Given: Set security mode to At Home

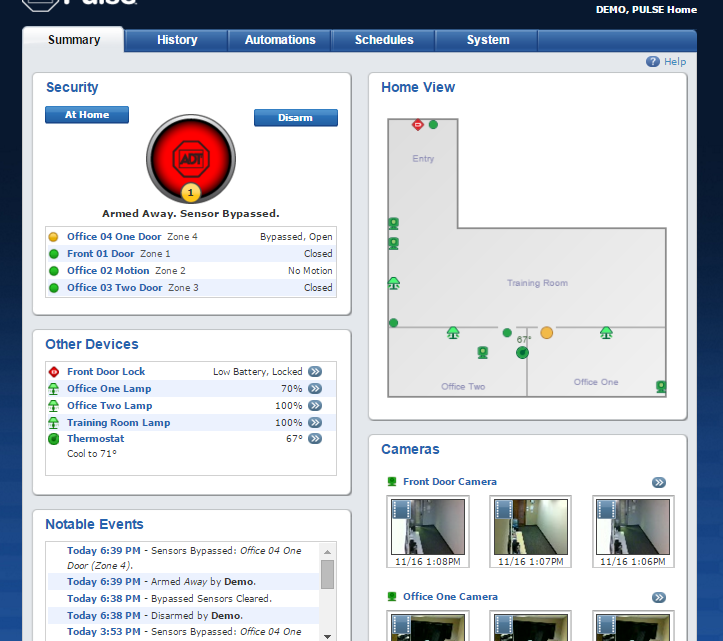Looking at the screenshot, I should 87,115.
